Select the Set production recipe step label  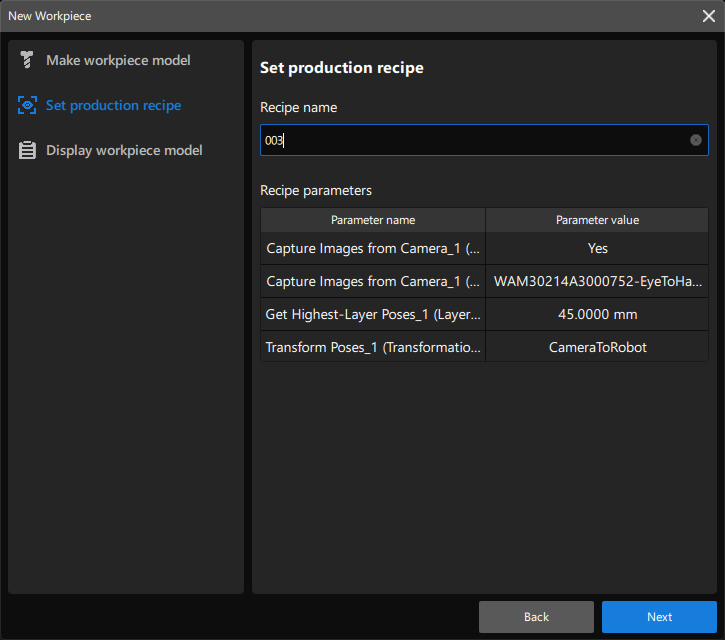[x=113, y=106]
